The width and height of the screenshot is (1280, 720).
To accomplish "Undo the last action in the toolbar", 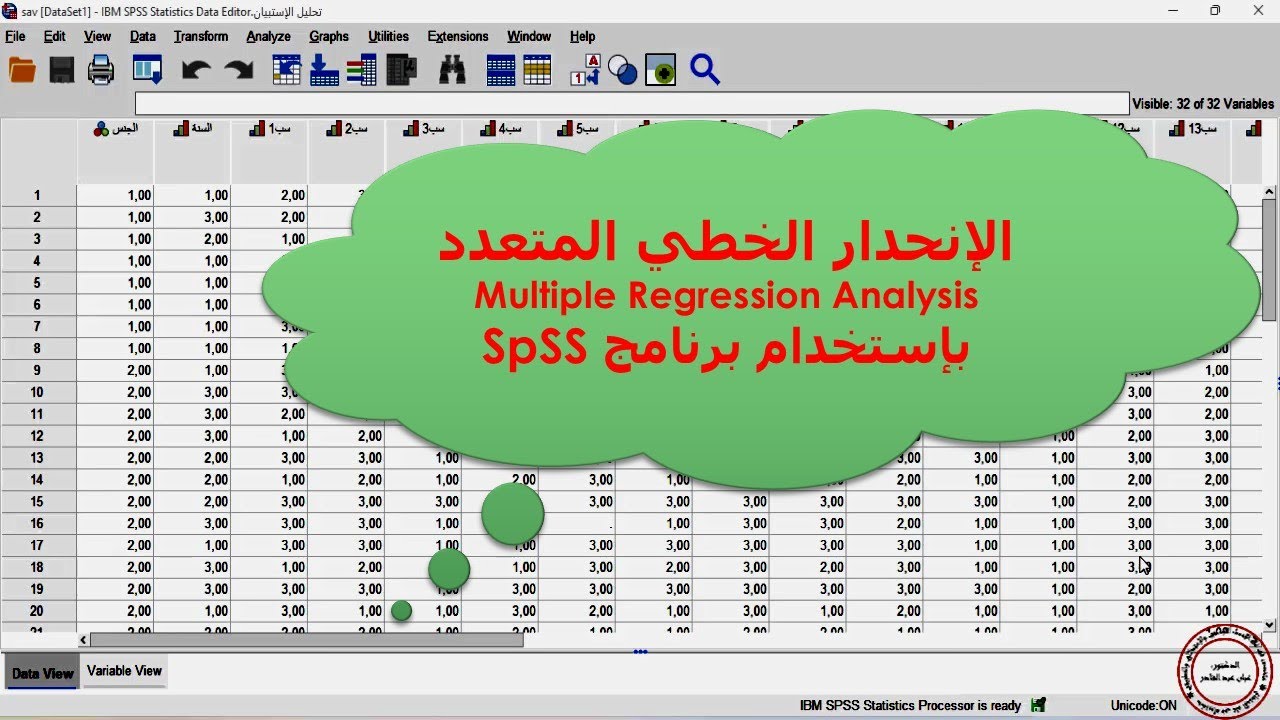I will coord(196,70).
